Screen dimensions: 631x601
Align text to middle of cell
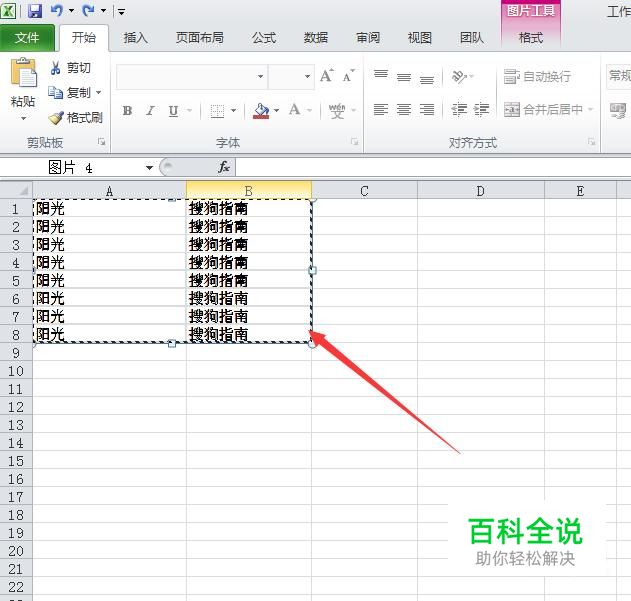[x=404, y=76]
